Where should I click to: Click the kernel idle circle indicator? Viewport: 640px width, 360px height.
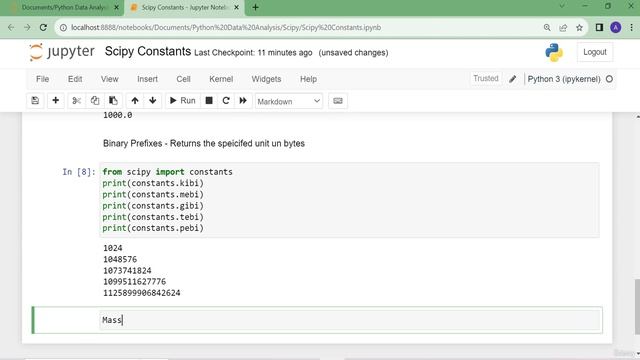tap(609, 79)
